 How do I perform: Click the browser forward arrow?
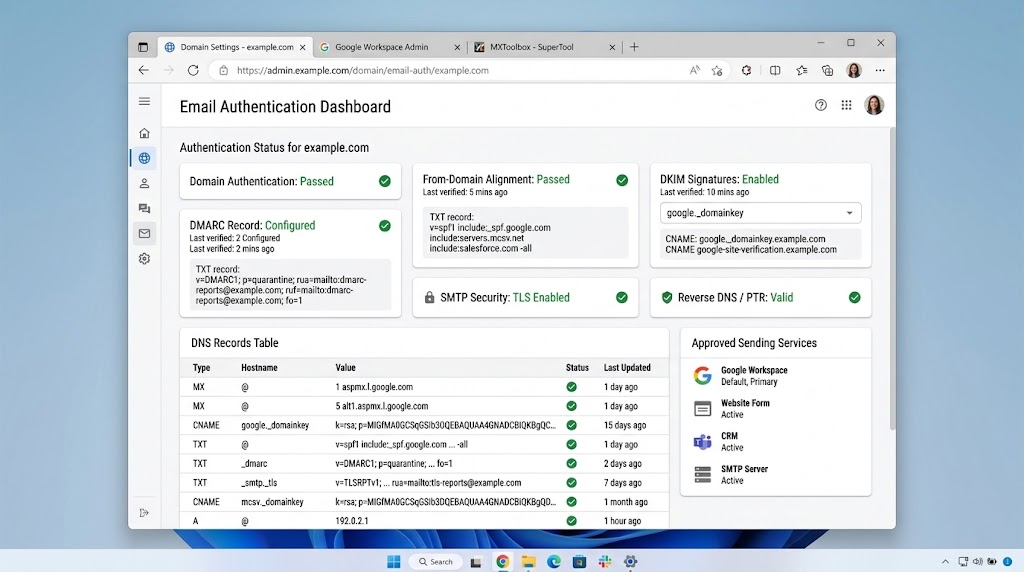click(168, 70)
